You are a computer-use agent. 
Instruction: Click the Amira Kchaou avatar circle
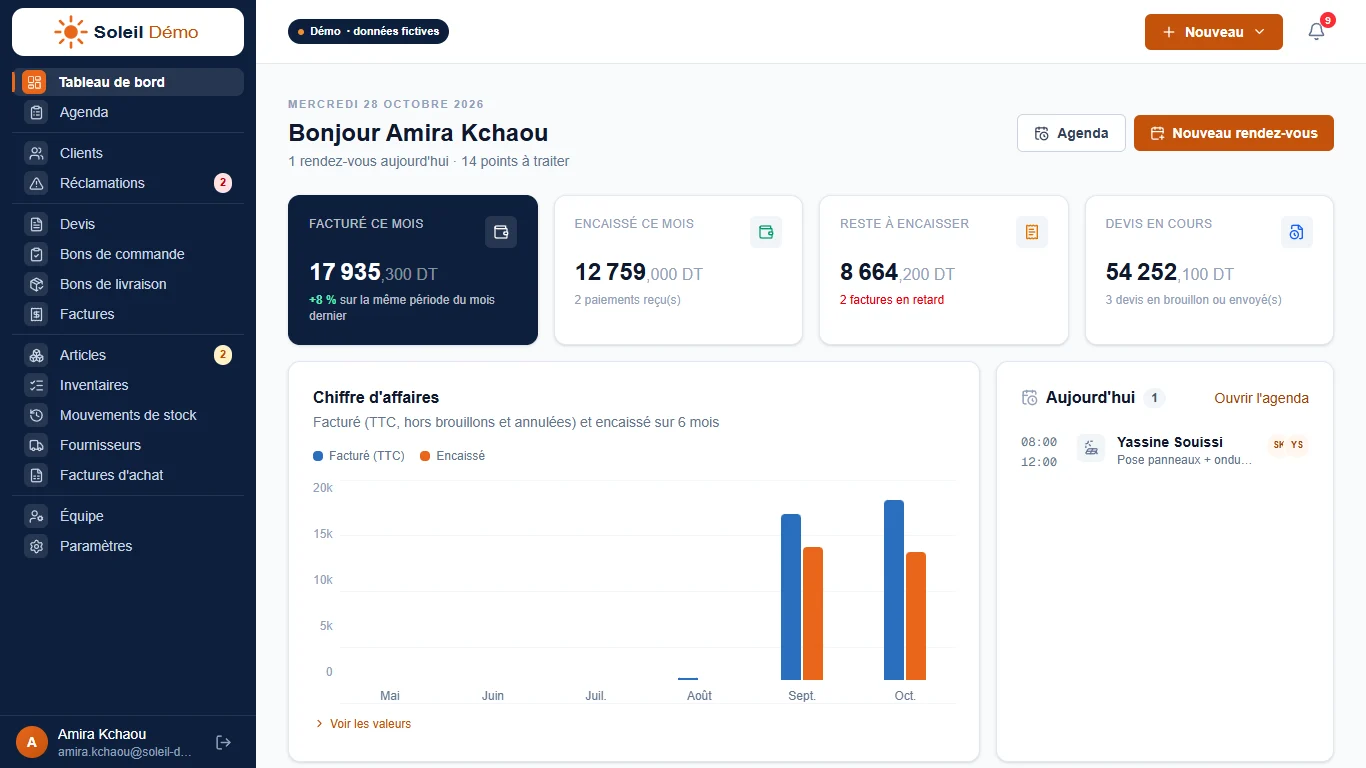pos(32,742)
